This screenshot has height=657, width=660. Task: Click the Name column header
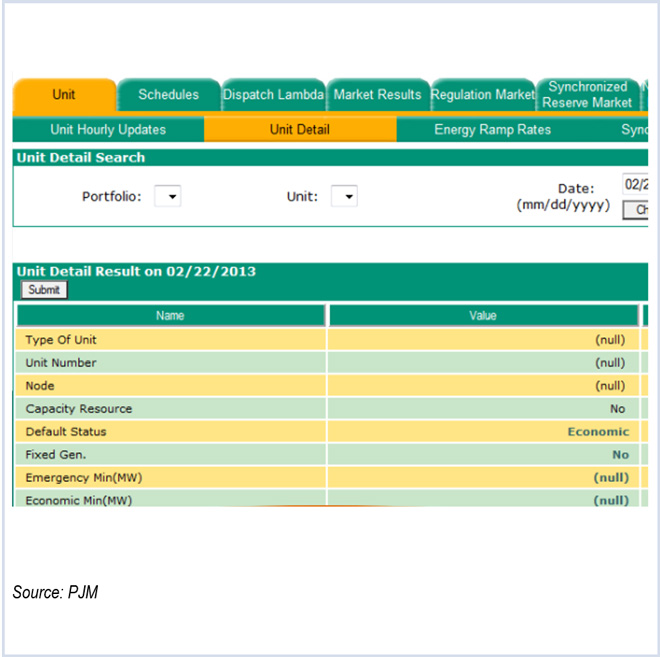click(x=171, y=316)
